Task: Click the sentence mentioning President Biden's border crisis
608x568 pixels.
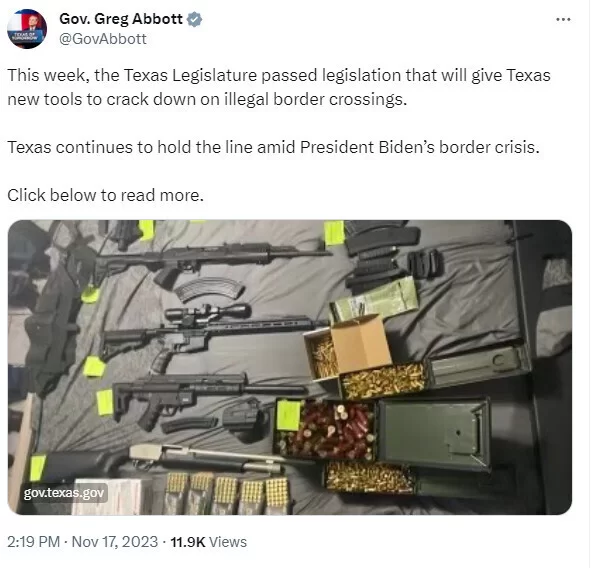Action: [273, 147]
